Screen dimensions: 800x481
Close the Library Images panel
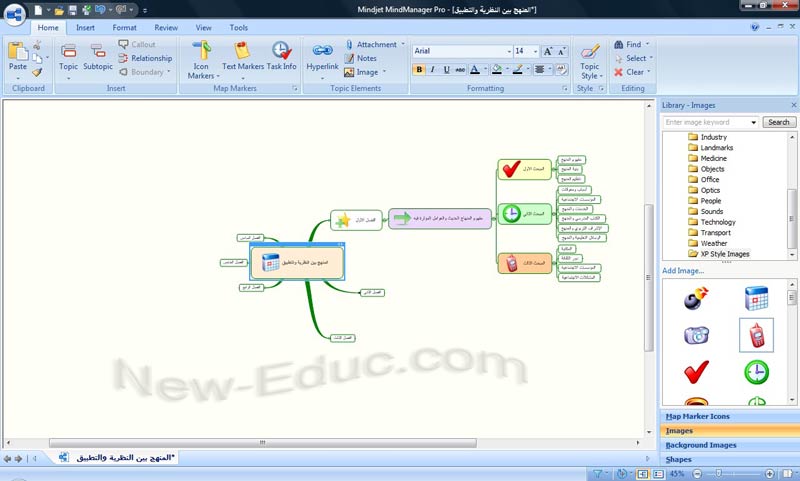(793, 105)
